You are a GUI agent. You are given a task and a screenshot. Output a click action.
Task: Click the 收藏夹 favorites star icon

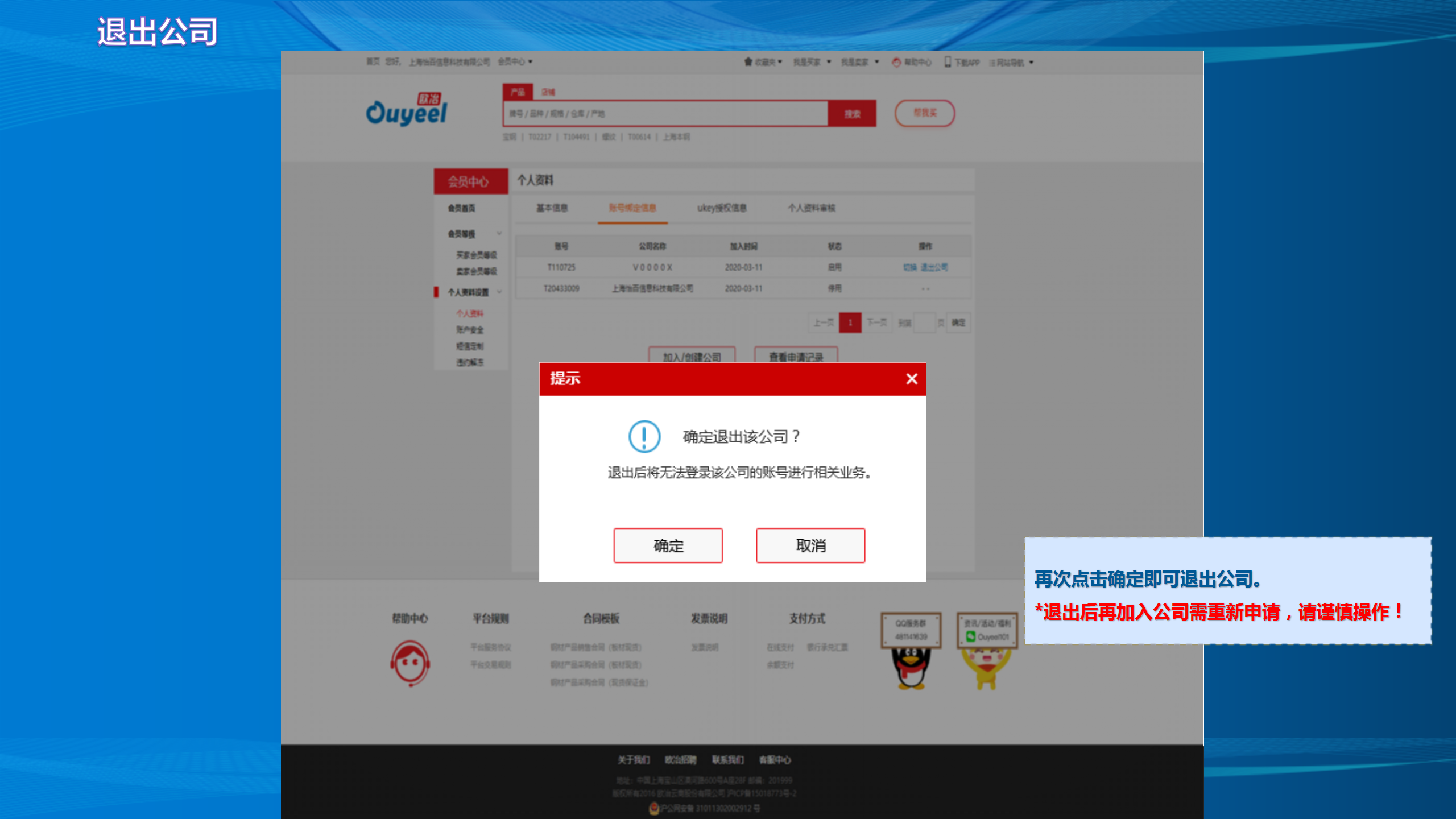click(747, 62)
